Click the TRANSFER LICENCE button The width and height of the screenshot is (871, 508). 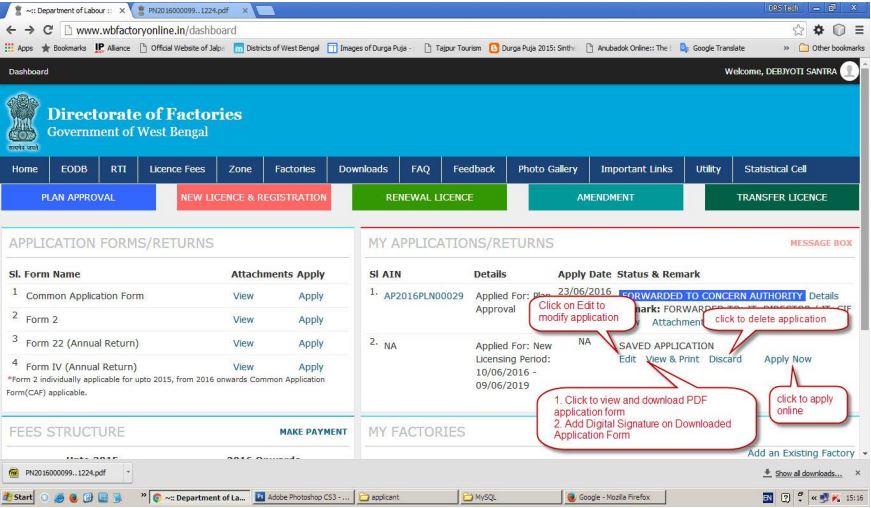[x=782, y=197]
